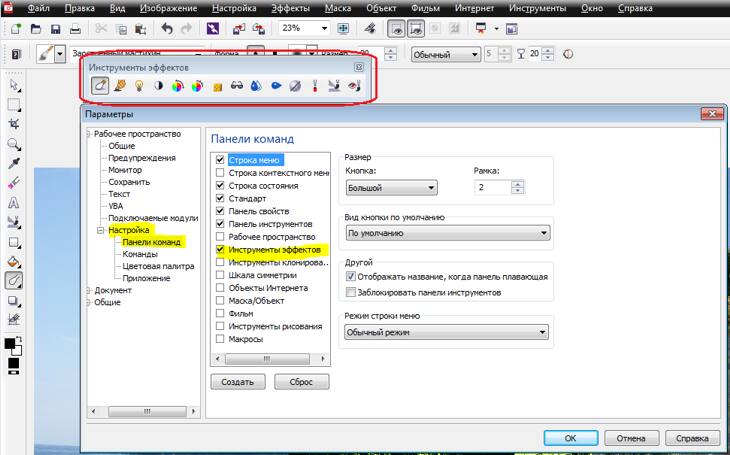Image resolution: width=730 pixels, height=455 pixels.
Task: Click the Создать button
Action: (x=238, y=382)
